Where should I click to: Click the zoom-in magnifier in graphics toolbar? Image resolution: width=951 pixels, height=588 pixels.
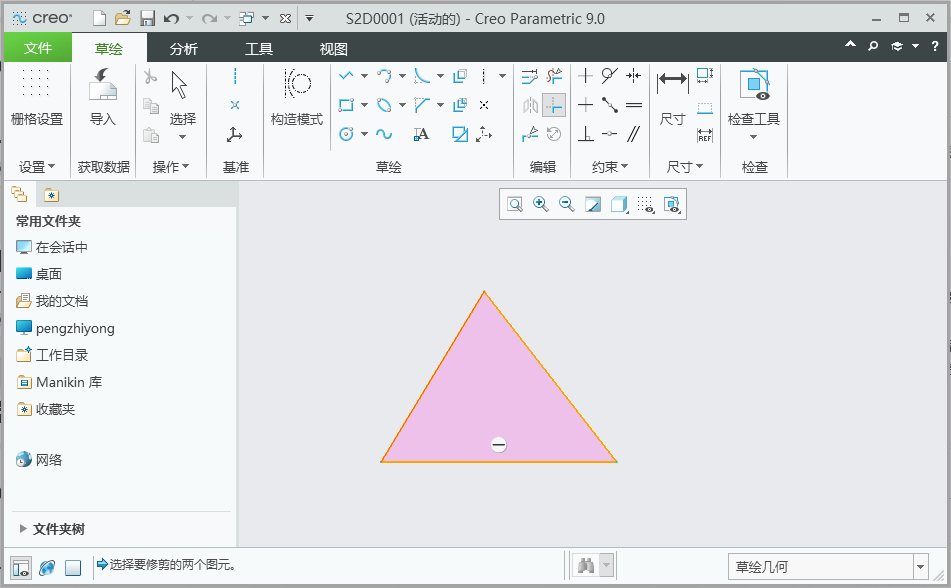(540, 204)
